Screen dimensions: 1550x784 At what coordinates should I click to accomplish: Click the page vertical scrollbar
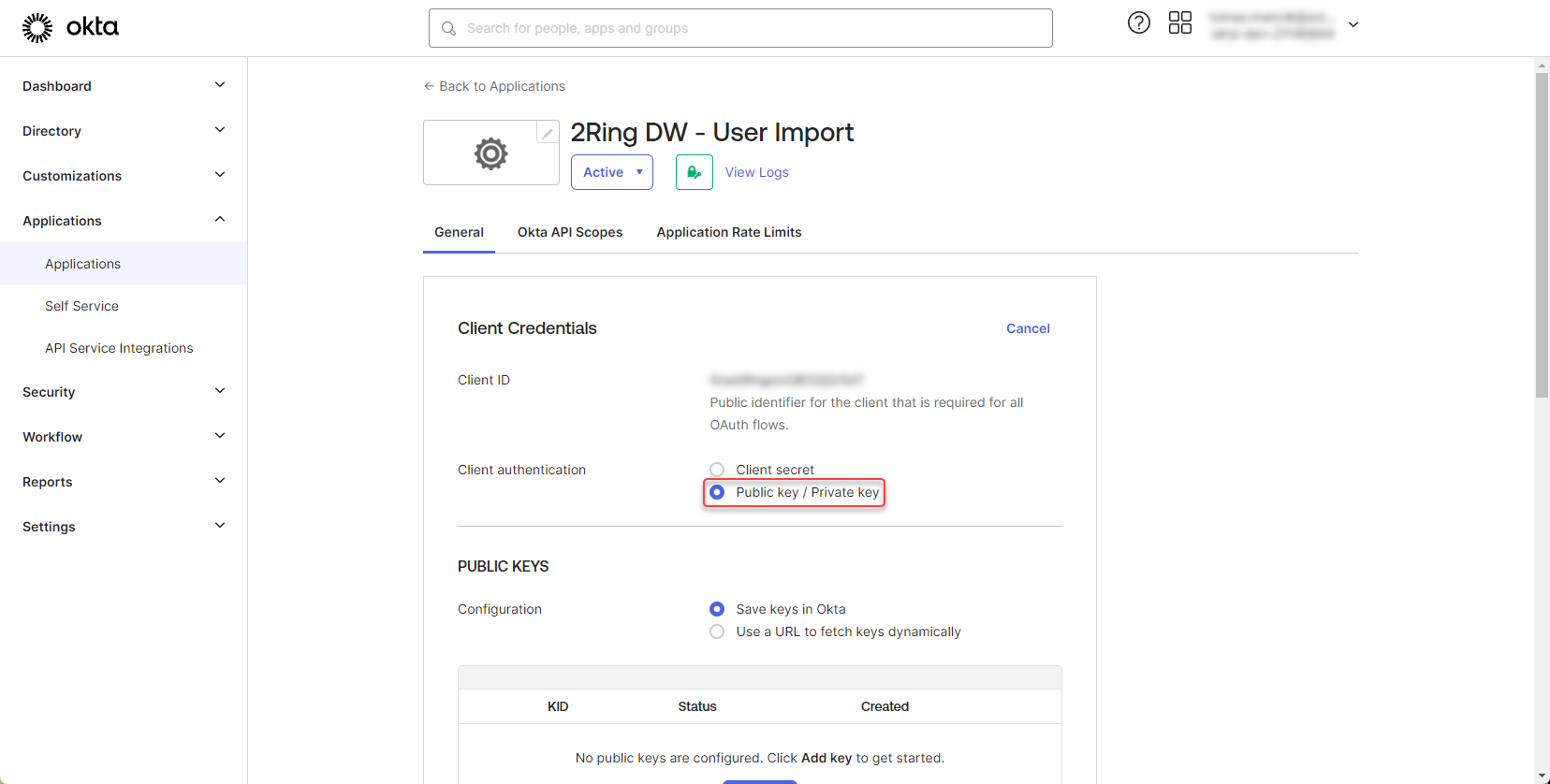(1542, 234)
